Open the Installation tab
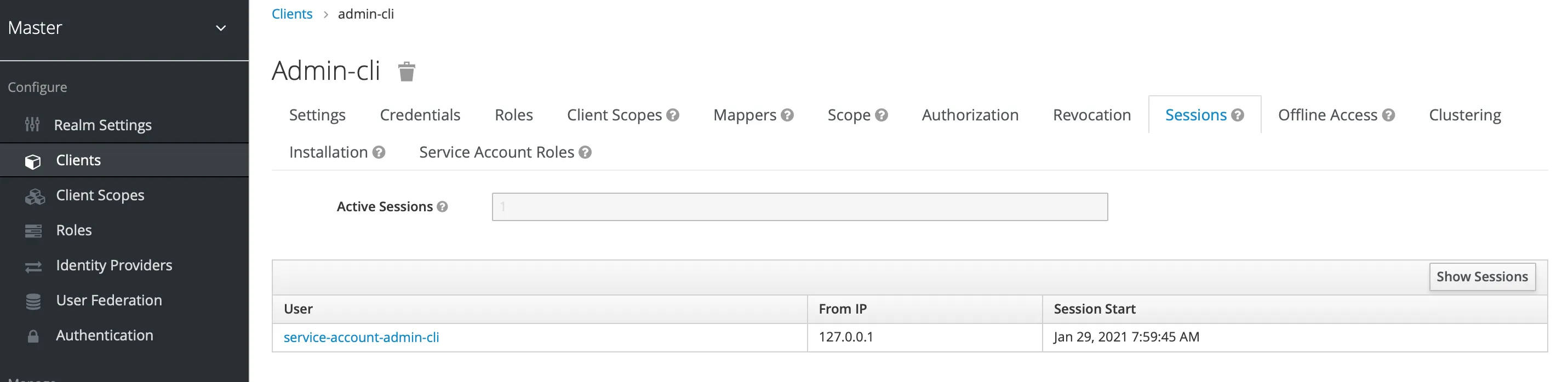 click(328, 152)
